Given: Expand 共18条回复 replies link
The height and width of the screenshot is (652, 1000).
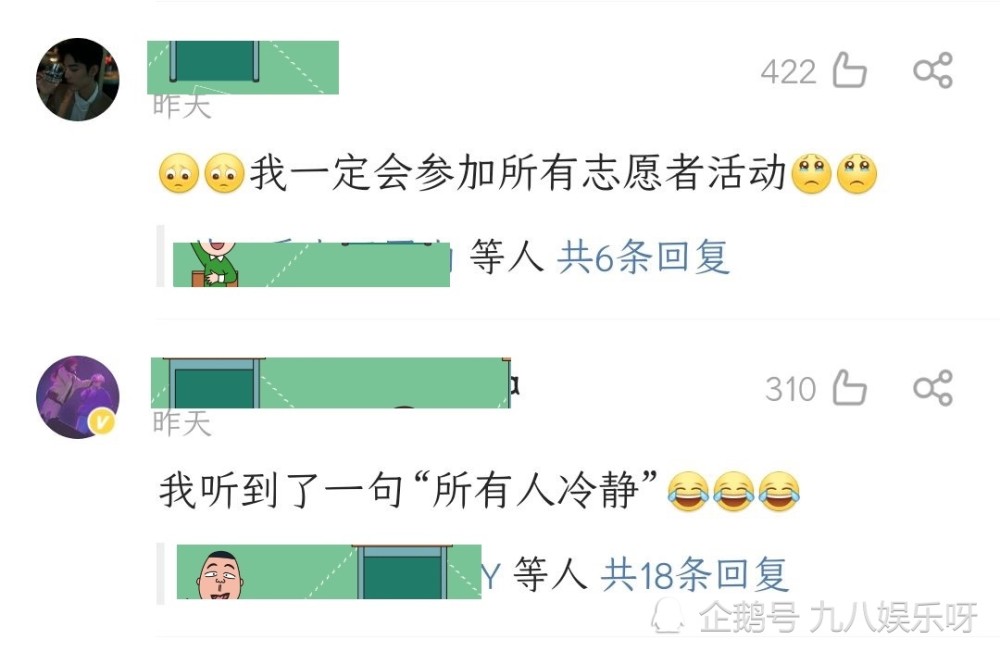Looking at the screenshot, I should pyautogui.click(x=695, y=574).
